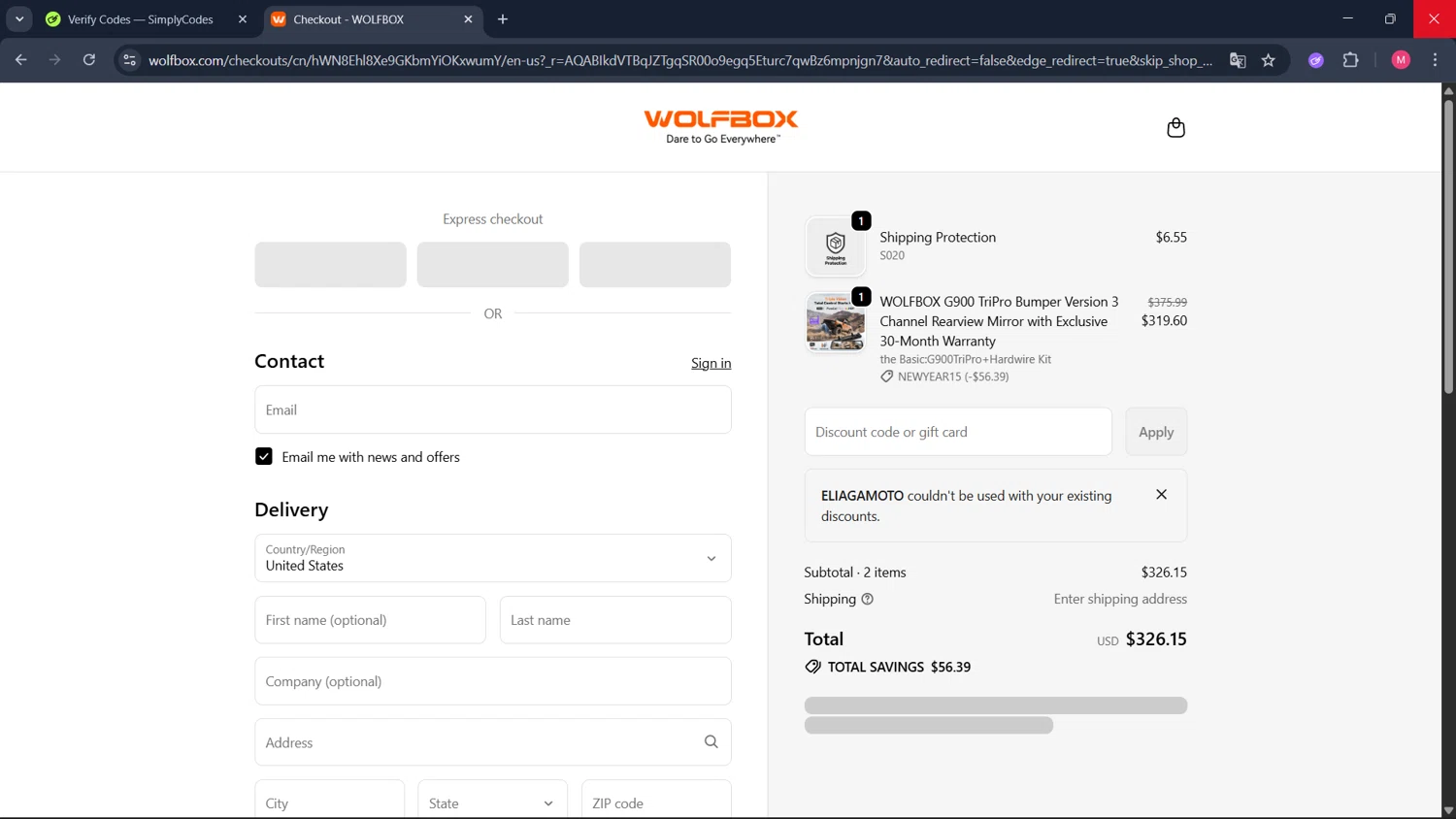Go forward in browser history

55,60
